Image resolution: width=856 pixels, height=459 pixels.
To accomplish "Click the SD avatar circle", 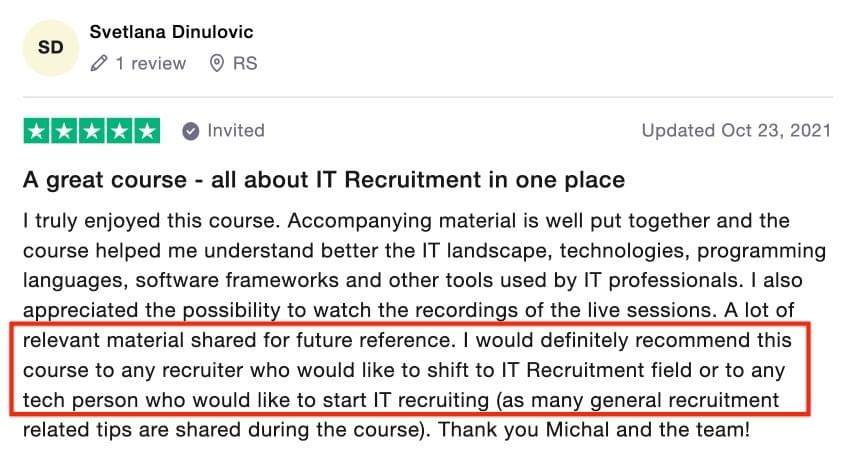I will coord(51,48).
